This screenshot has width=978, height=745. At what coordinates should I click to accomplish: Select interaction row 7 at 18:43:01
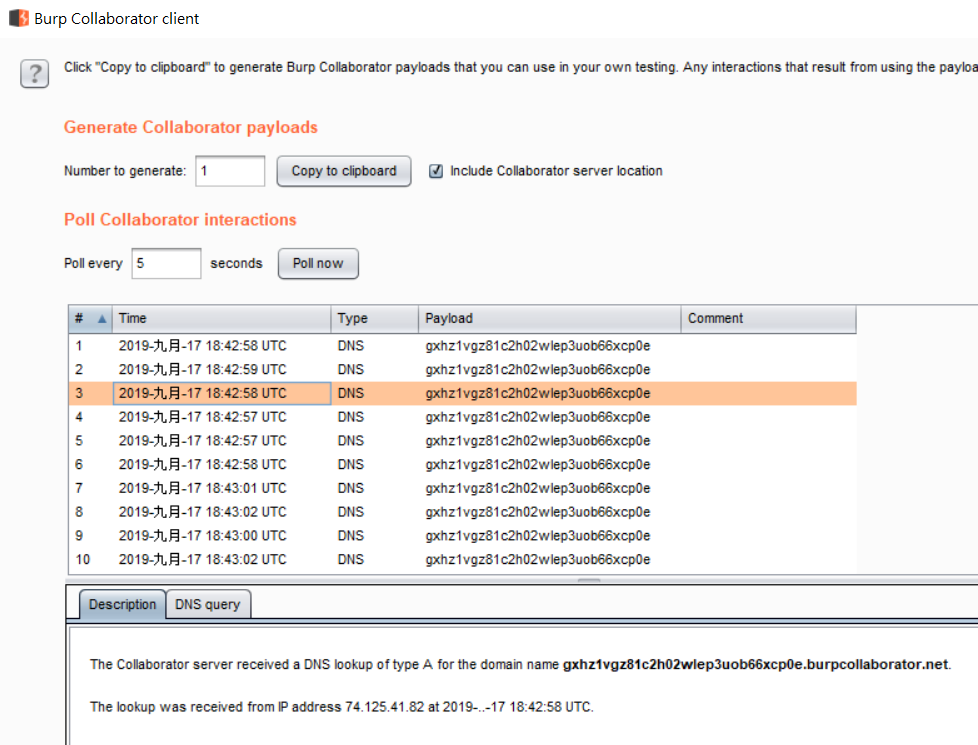(462, 488)
